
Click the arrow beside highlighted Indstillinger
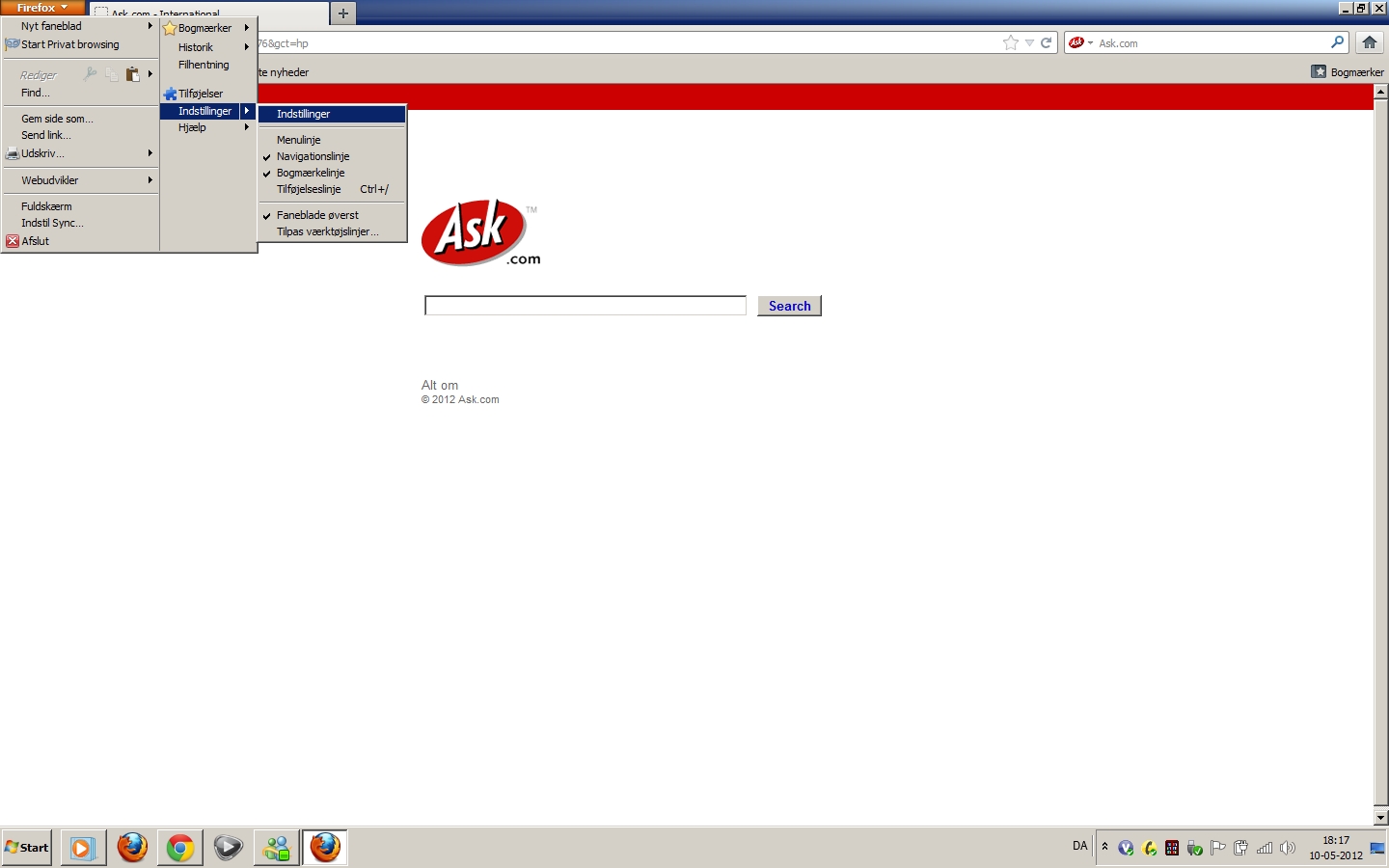[x=247, y=111]
